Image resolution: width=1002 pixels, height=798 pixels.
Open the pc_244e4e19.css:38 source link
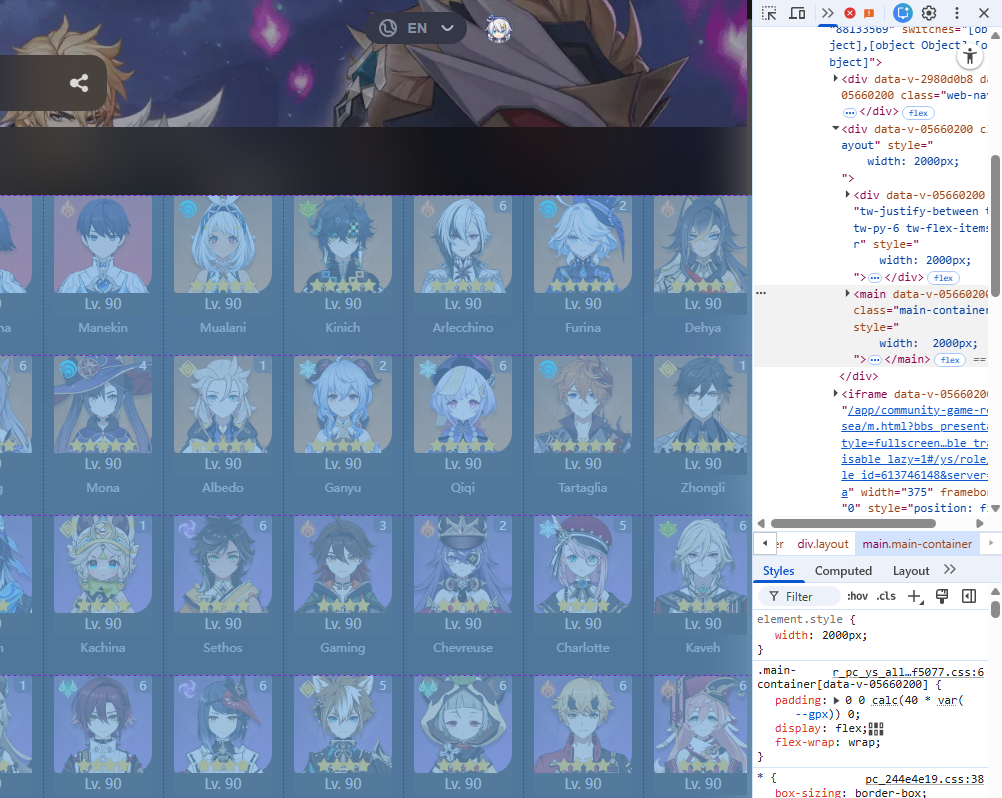(924, 779)
